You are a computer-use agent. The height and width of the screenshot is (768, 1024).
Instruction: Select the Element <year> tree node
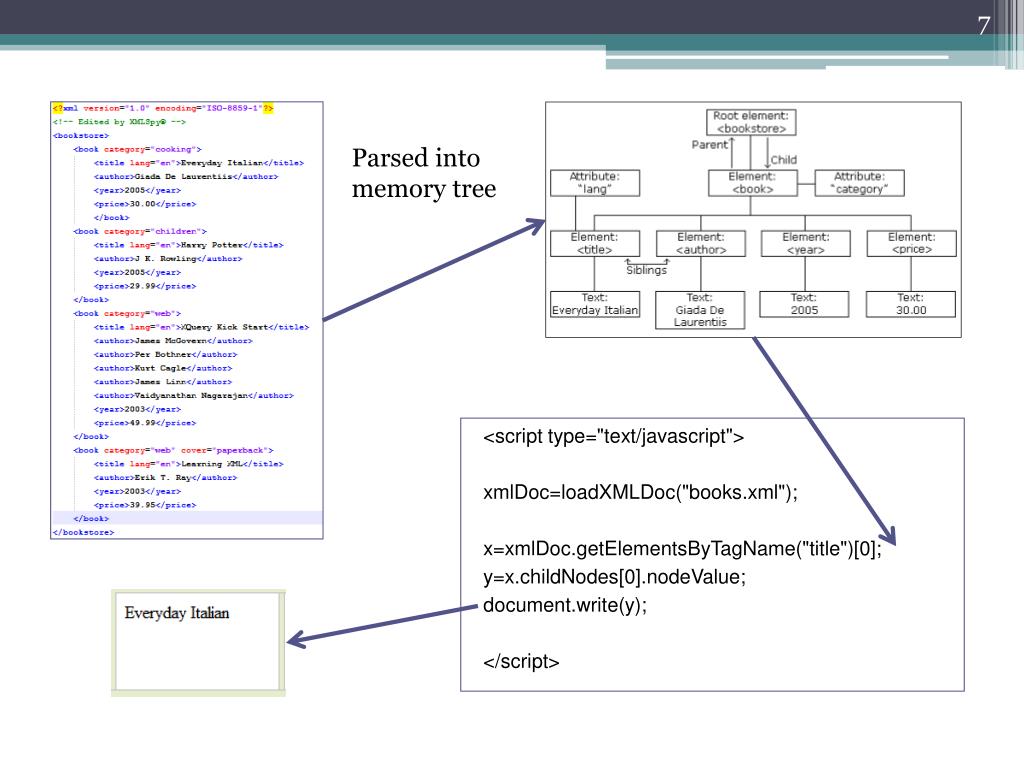tap(806, 243)
